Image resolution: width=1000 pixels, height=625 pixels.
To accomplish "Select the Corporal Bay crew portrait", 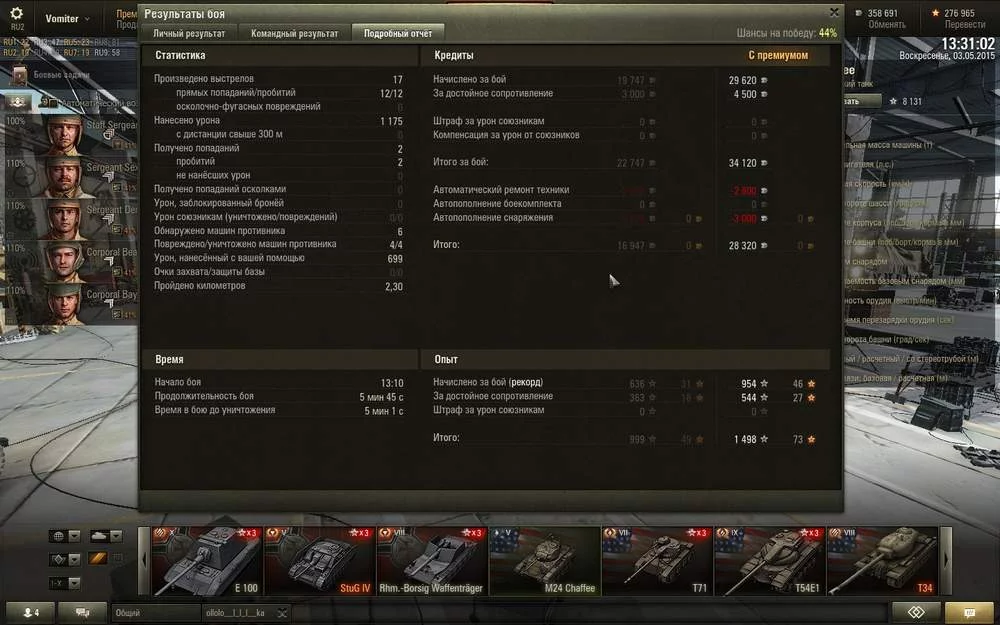I will pyautogui.click(x=64, y=304).
